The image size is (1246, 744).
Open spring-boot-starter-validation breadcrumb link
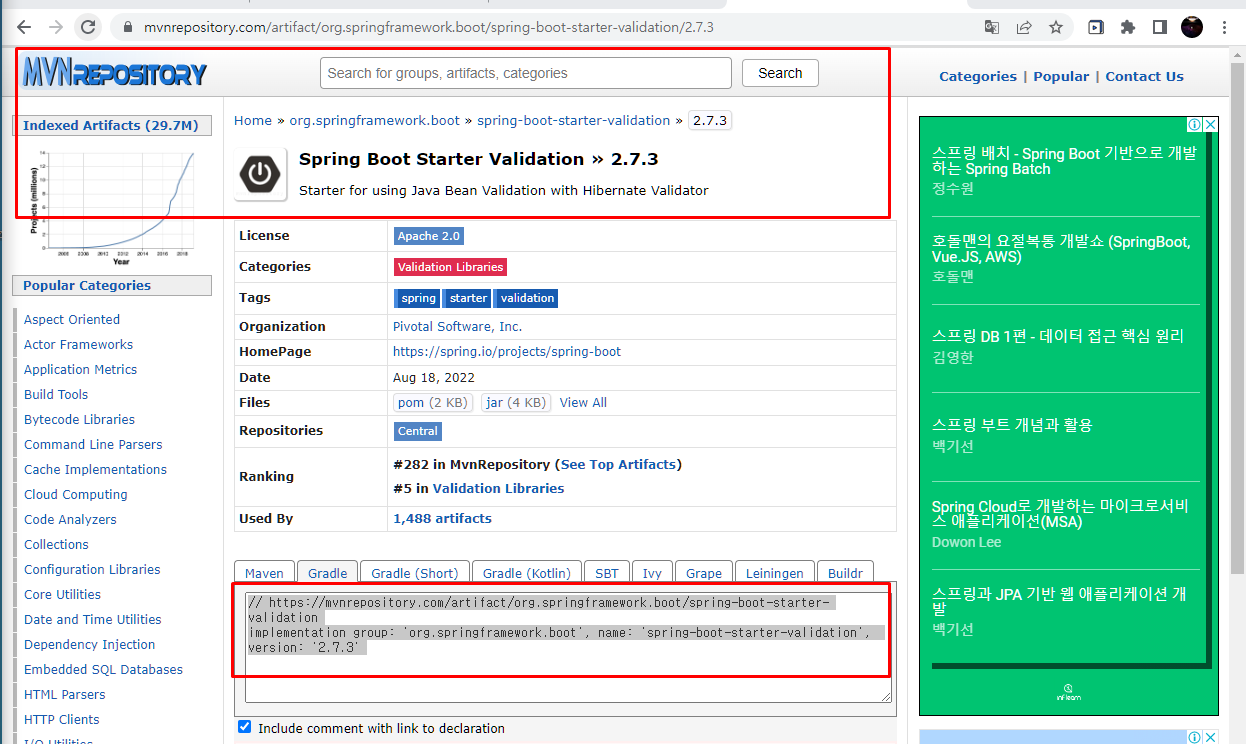point(573,120)
